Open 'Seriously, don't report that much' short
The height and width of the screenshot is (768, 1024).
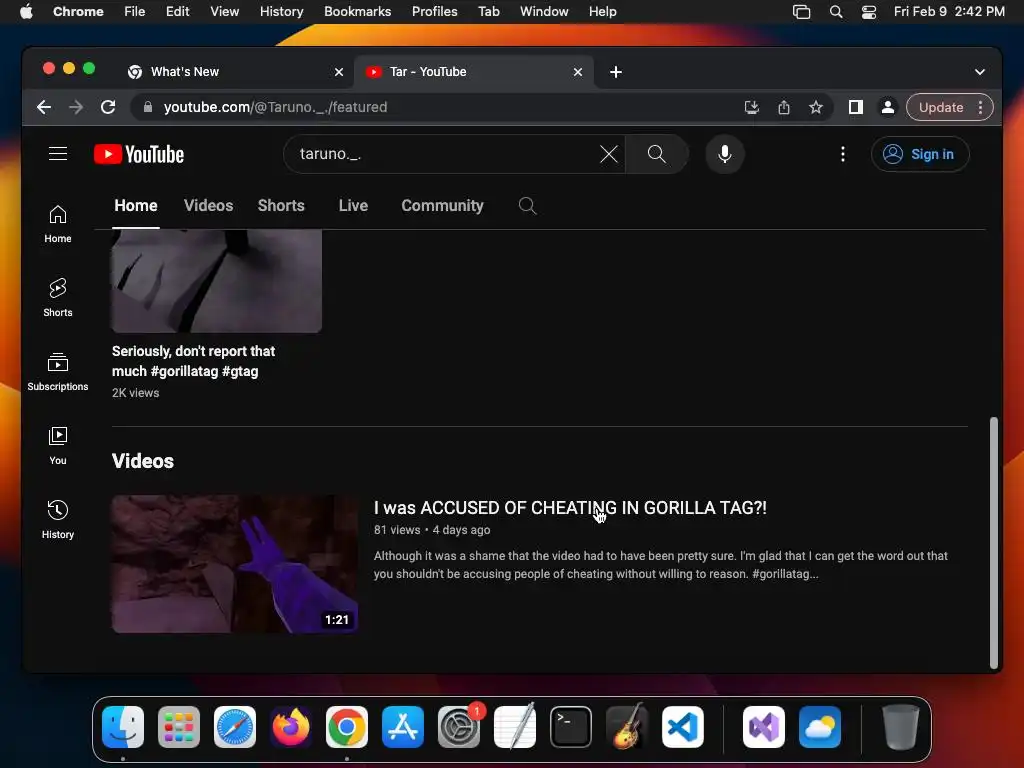pyautogui.click(x=193, y=361)
